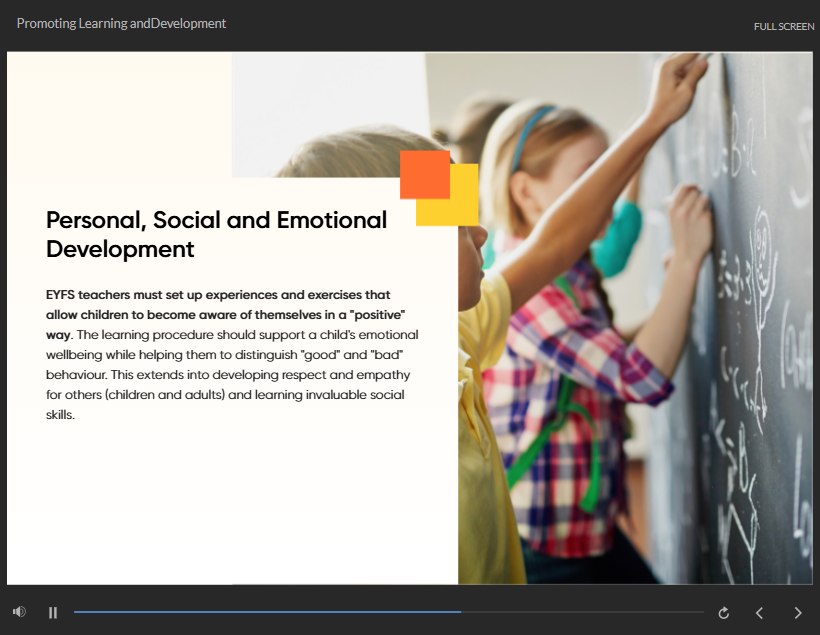Replay the current slide with the circular arrow
Viewport: 820px width, 635px height.
pyautogui.click(x=724, y=613)
